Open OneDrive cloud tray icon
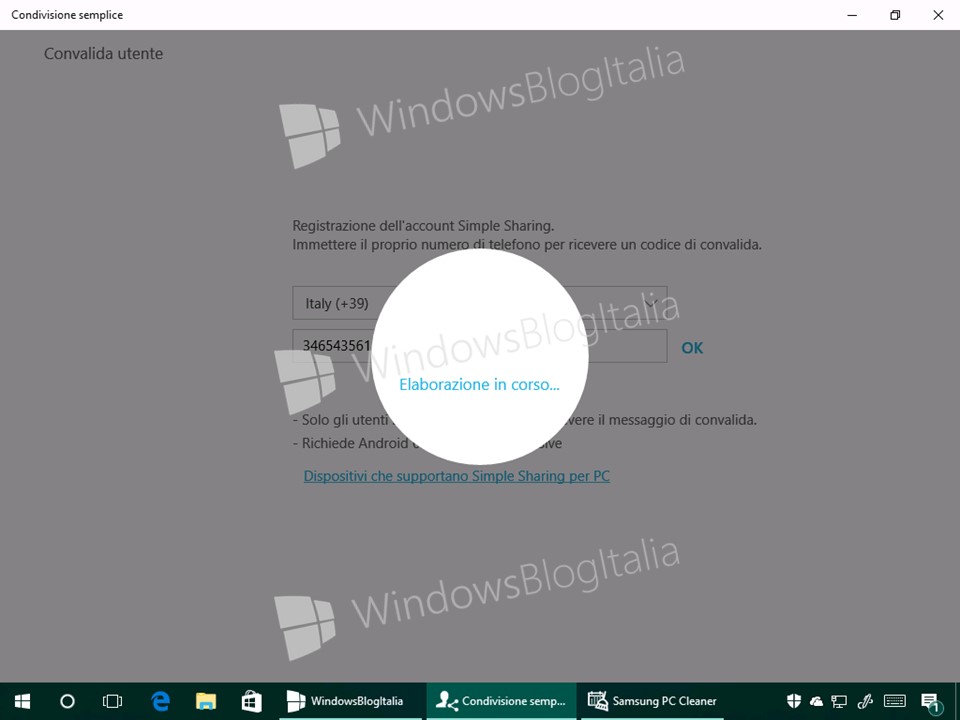The width and height of the screenshot is (960, 720). click(x=816, y=702)
